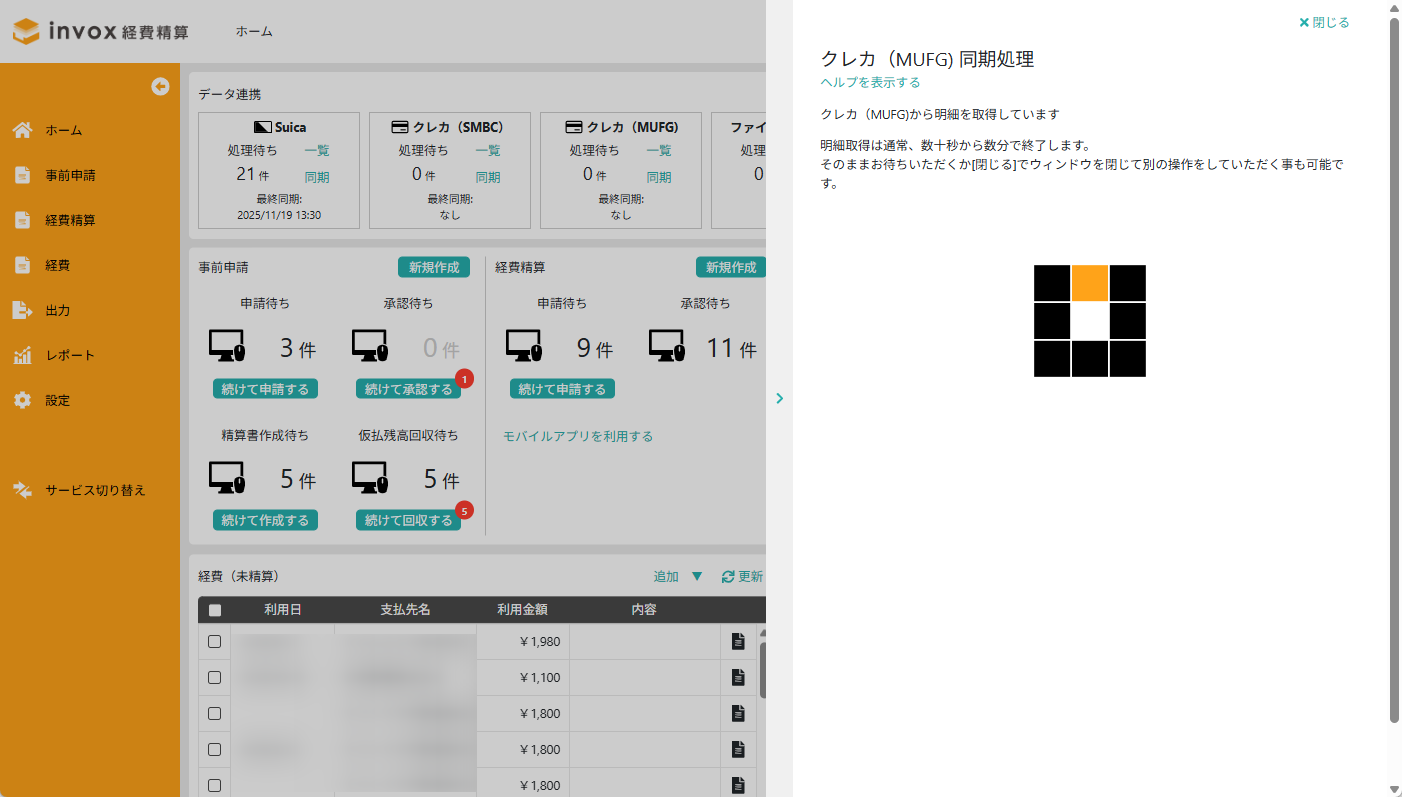This screenshot has width=1402, height=797.
Task: Select ホーム in the top navigation
Action: point(254,31)
